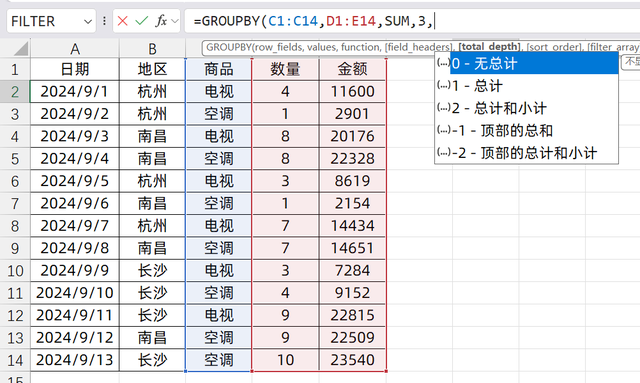Click total_depth argument in function tooltip
Viewport: 640px width, 383px height.
489,47
